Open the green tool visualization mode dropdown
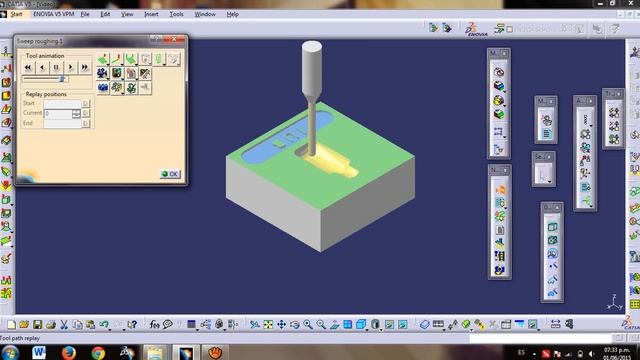This screenshot has width=640, height=360. [131, 60]
